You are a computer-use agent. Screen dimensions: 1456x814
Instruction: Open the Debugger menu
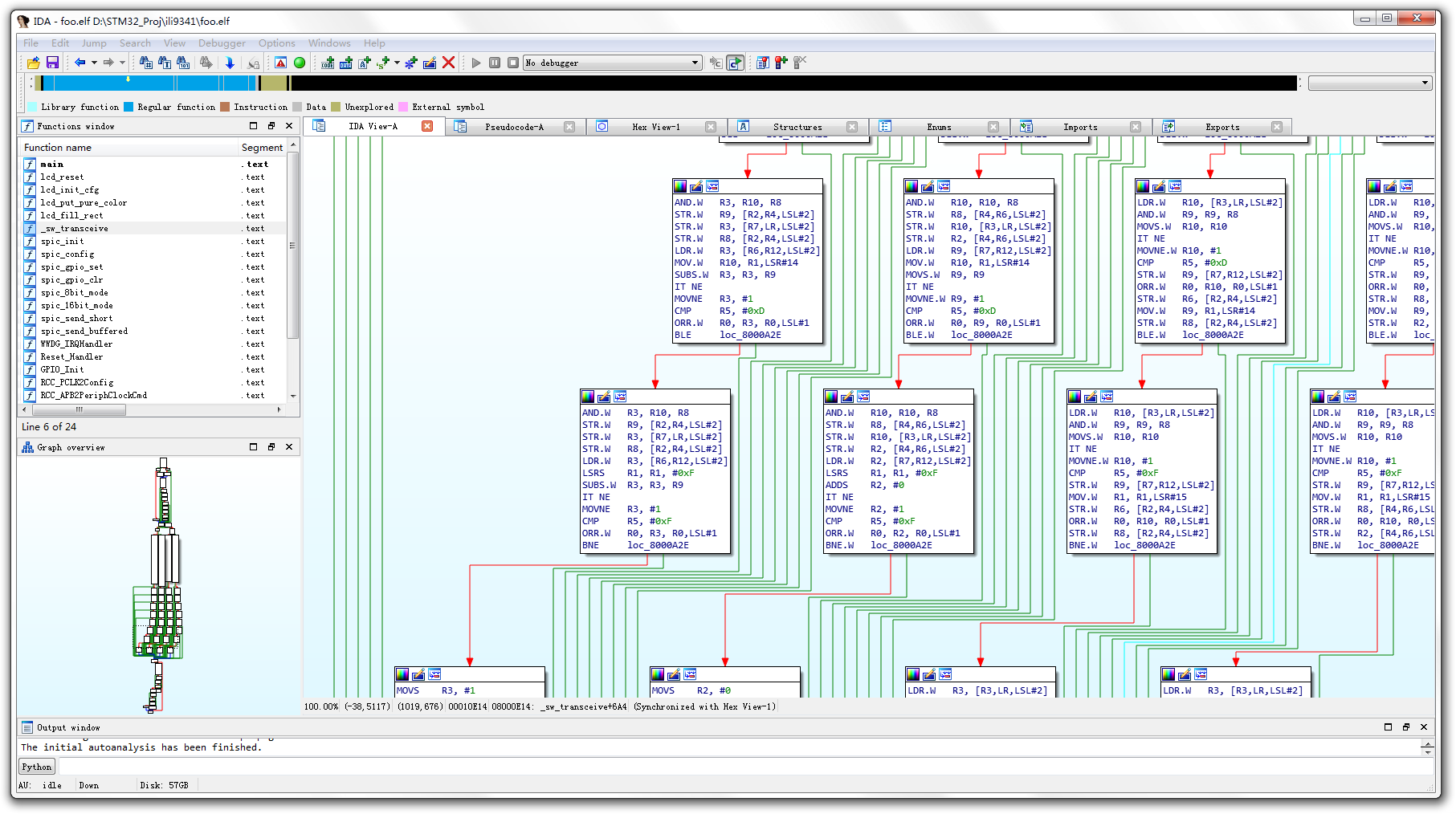[222, 43]
